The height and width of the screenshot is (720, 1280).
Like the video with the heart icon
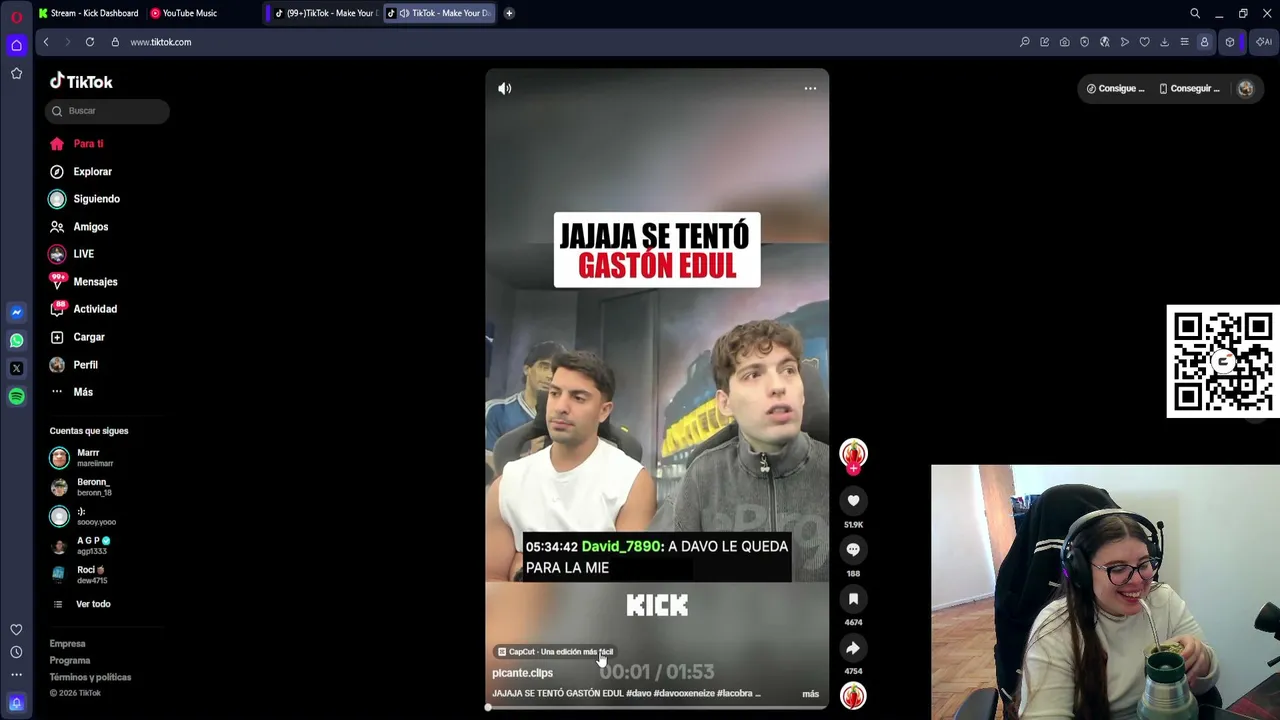[x=853, y=500]
